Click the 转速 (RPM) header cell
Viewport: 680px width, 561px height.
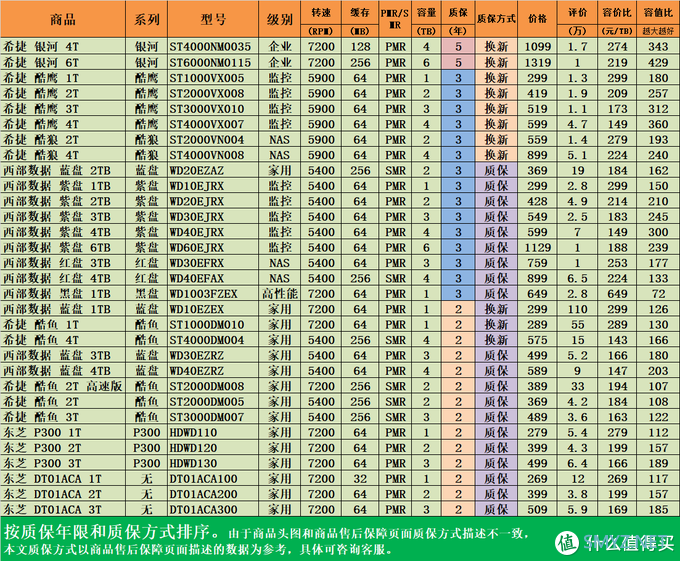pyautogui.click(x=321, y=19)
